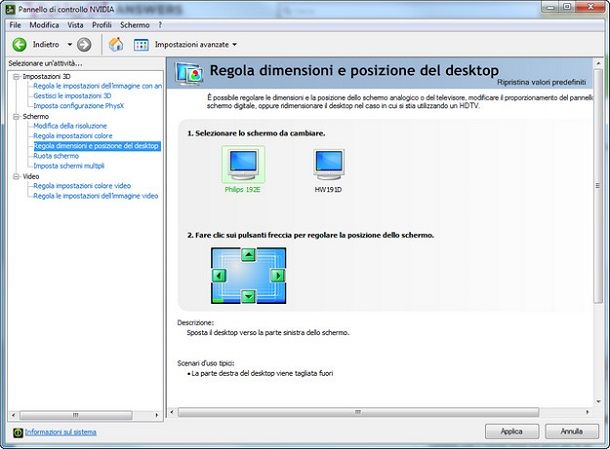Click the grey forward arrow icon
Image resolution: width=610 pixels, height=449 pixels.
(x=84, y=45)
